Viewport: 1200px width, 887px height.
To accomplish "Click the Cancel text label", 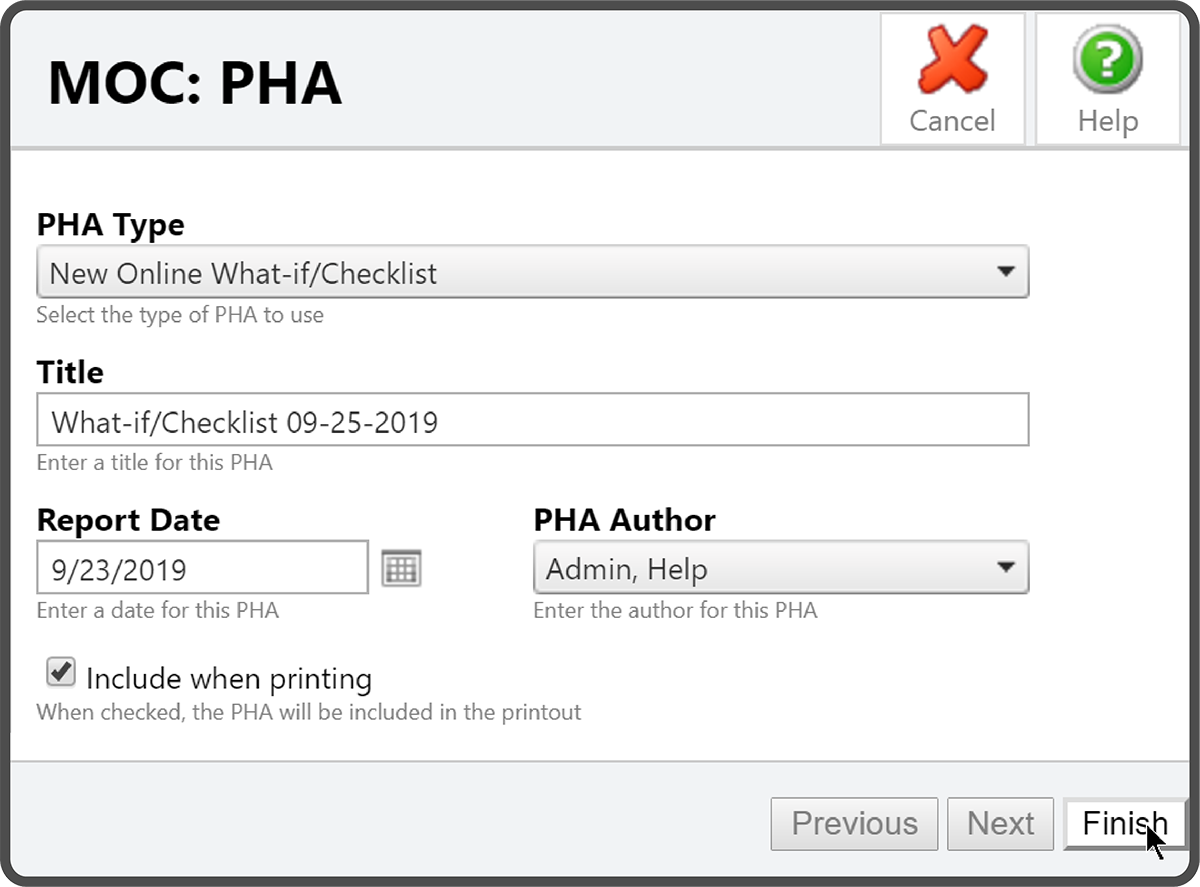I will click(x=952, y=121).
